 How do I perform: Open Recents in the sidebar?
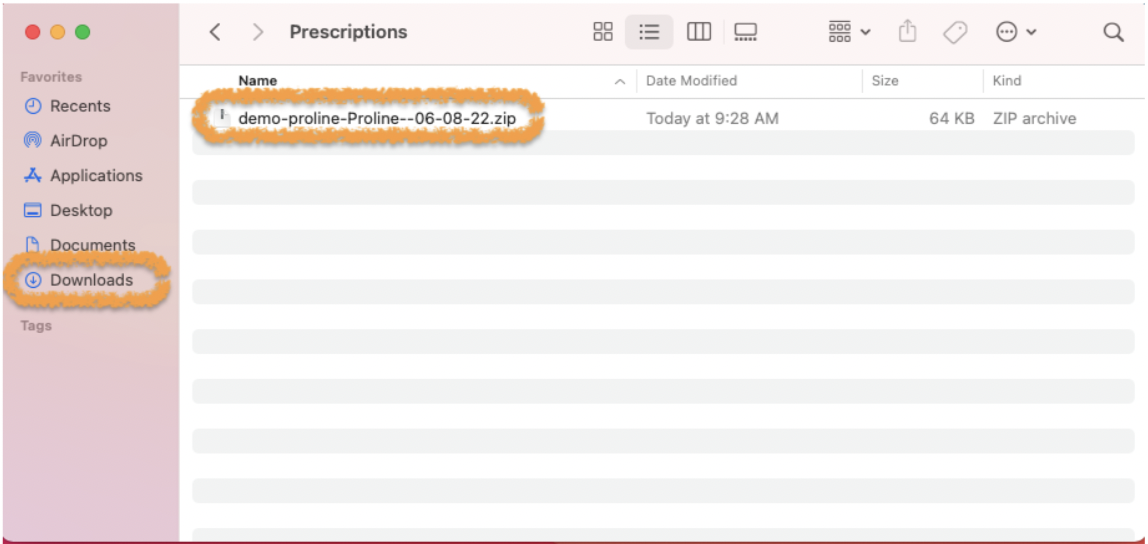click(80, 106)
